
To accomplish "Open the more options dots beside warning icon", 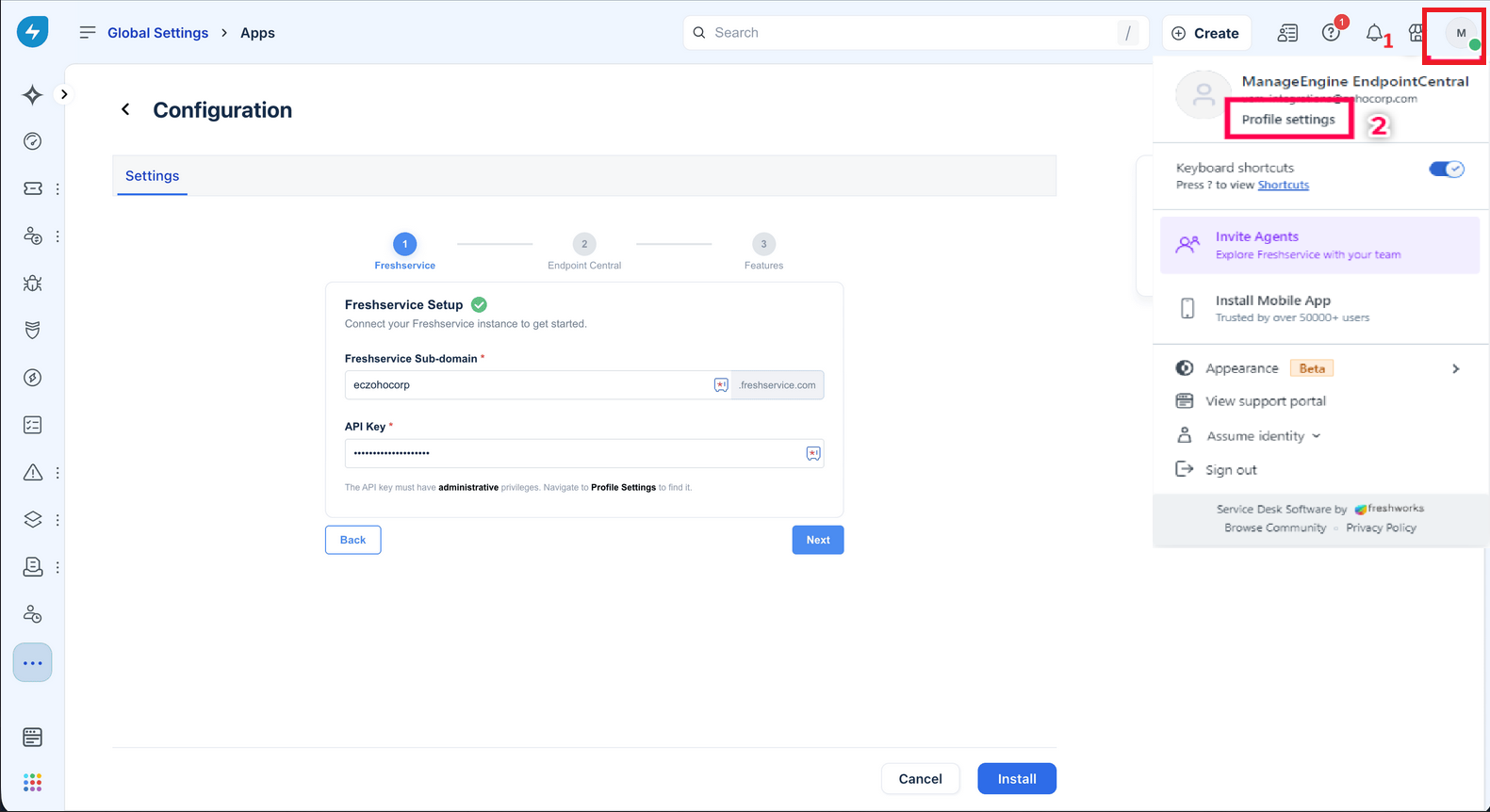I will (57, 473).
